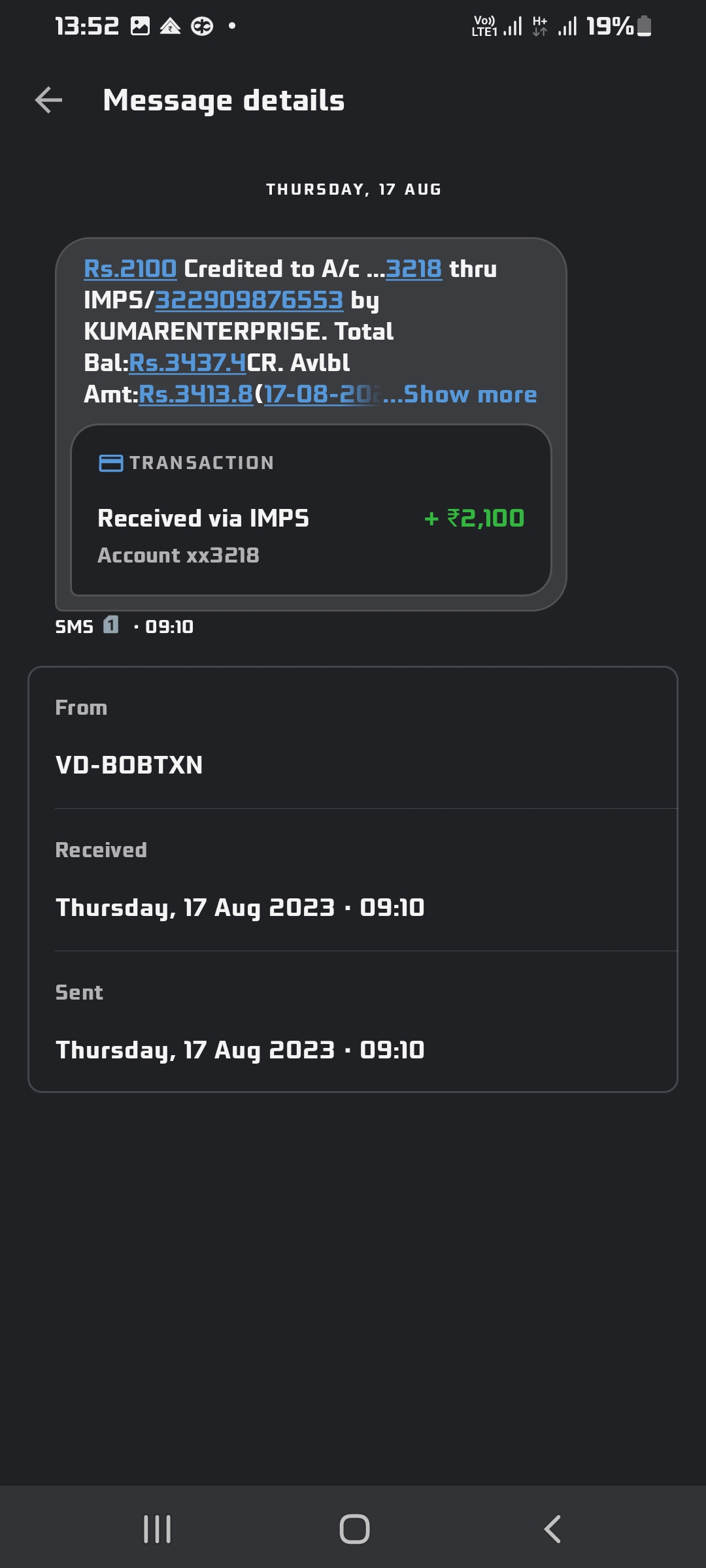The height and width of the screenshot is (1568, 706).
Task: Tap the image notification icon
Action: [x=140, y=26]
